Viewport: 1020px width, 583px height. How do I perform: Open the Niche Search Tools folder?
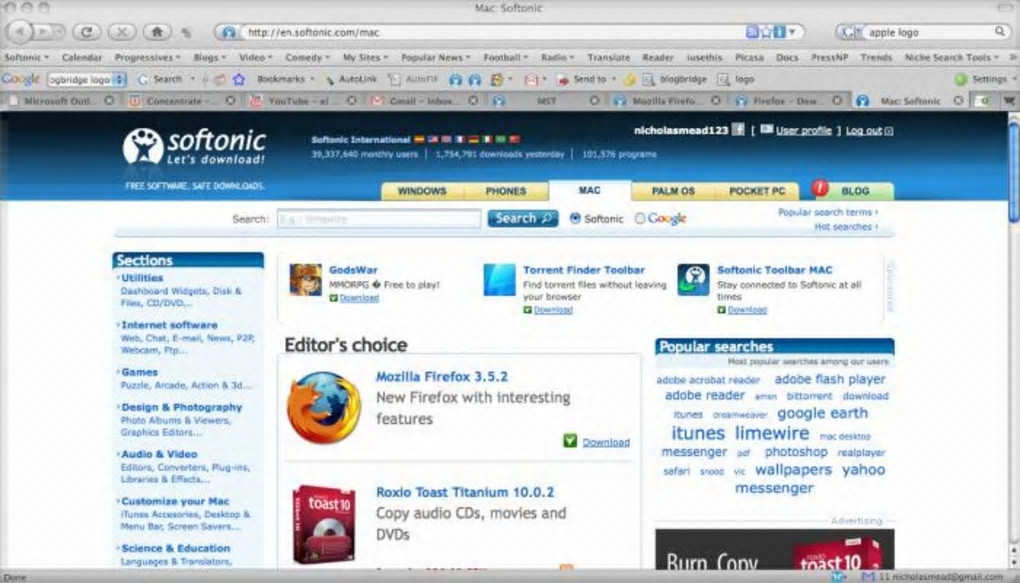pos(952,57)
